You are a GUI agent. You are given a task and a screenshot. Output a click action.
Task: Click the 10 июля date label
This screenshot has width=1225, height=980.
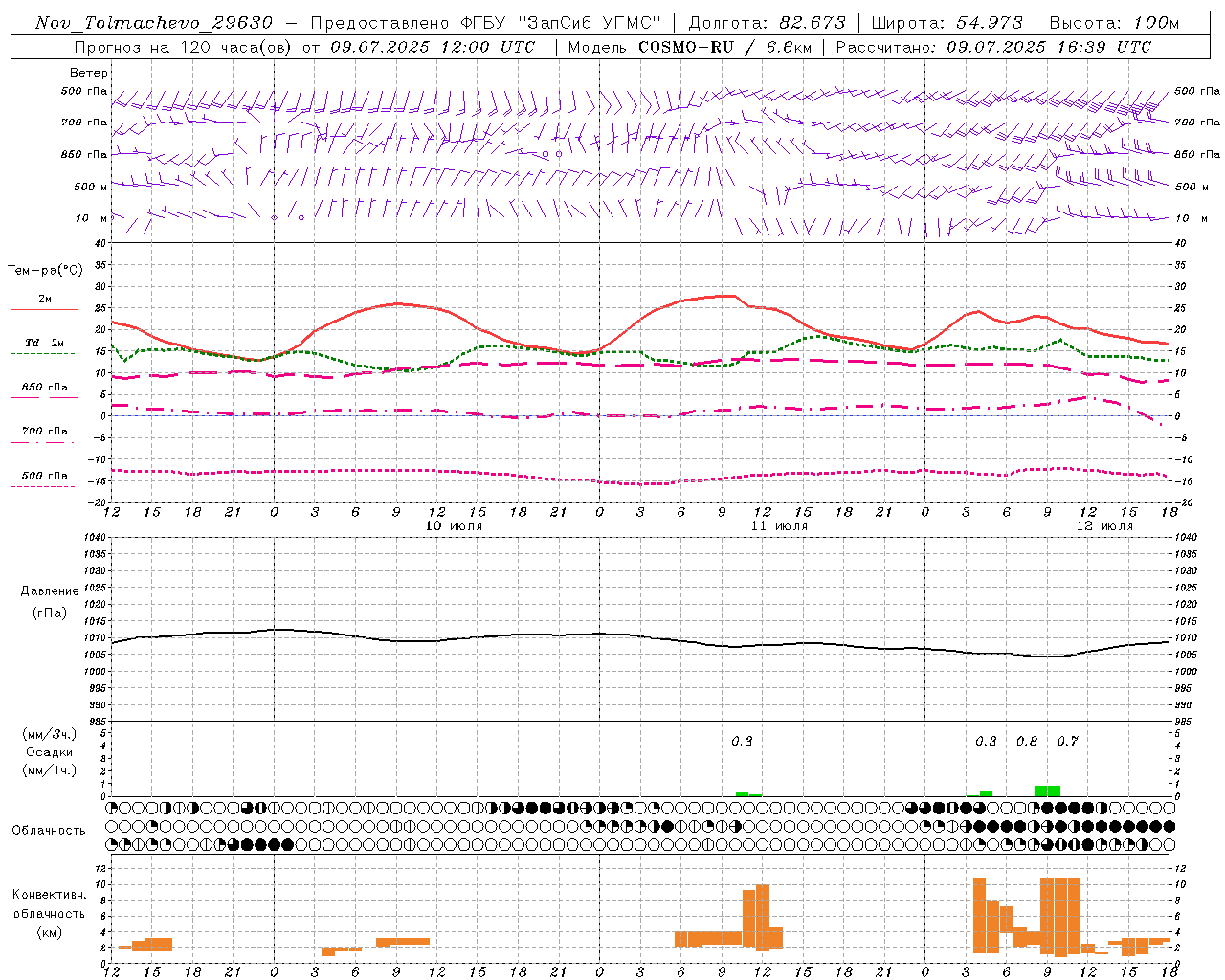click(454, 526)
